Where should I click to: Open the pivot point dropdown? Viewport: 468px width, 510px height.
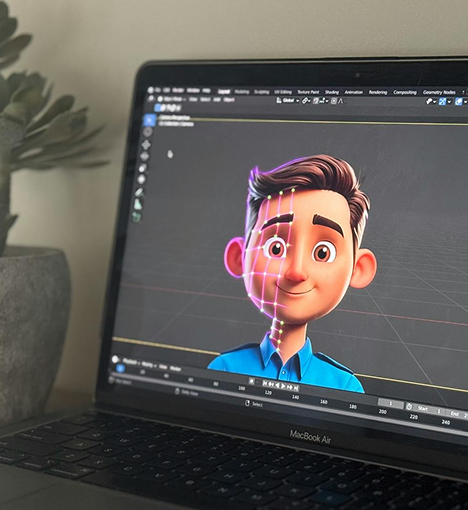pyautogui.click(x=306, y=101)
